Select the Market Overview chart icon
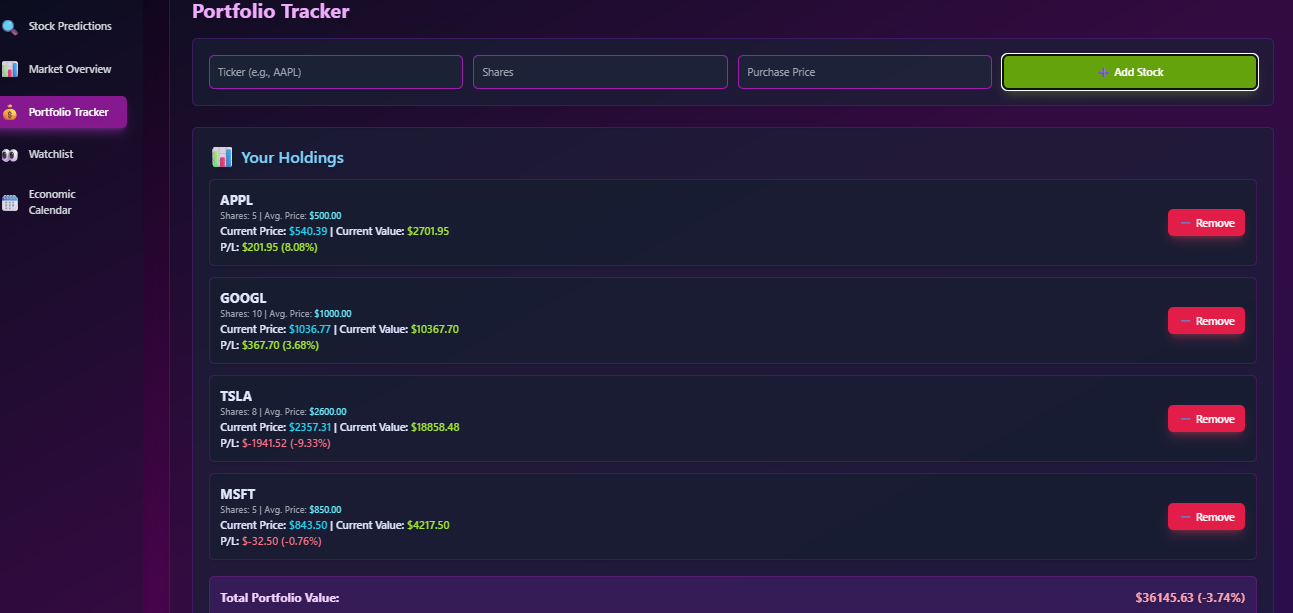Image resolution: width=1293 pixels, height=613 pixels. [x=9, y=68]
